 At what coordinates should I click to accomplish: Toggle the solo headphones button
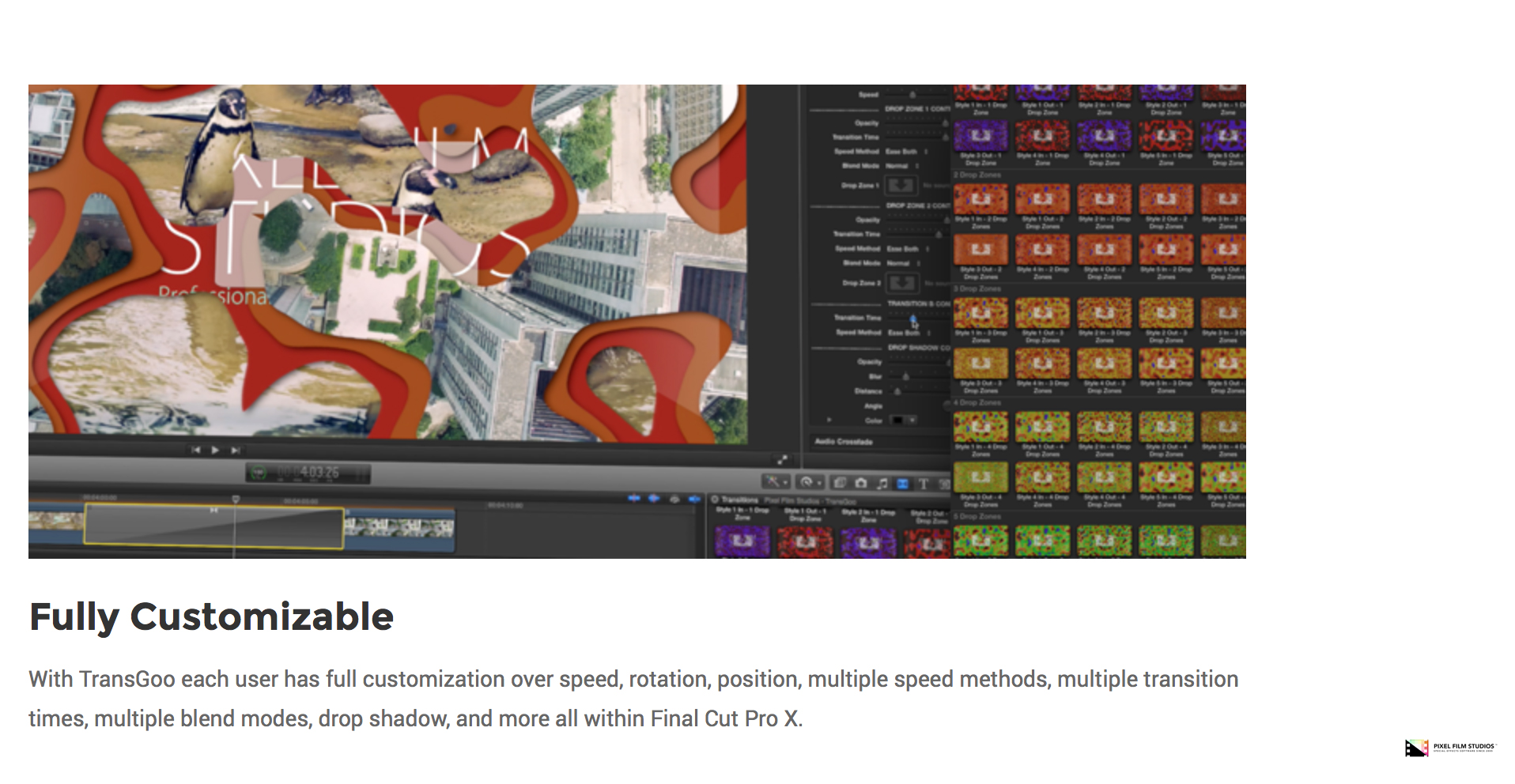(674, 499)
